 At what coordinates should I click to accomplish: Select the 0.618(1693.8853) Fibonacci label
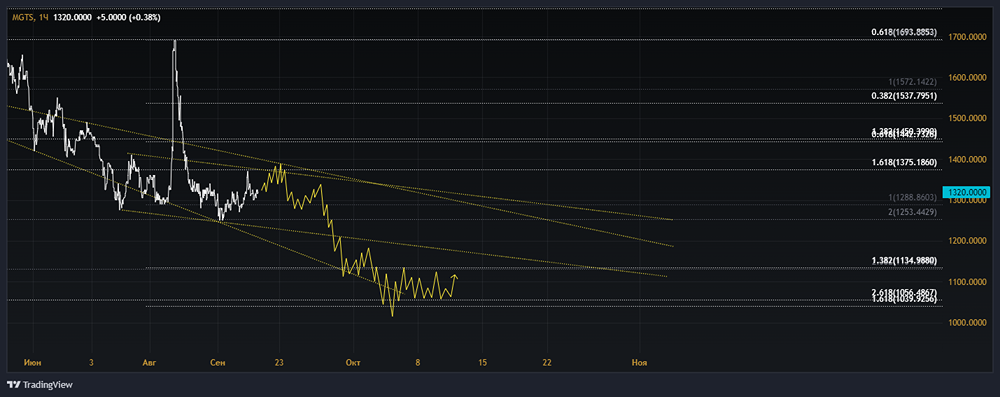point(904,32)
